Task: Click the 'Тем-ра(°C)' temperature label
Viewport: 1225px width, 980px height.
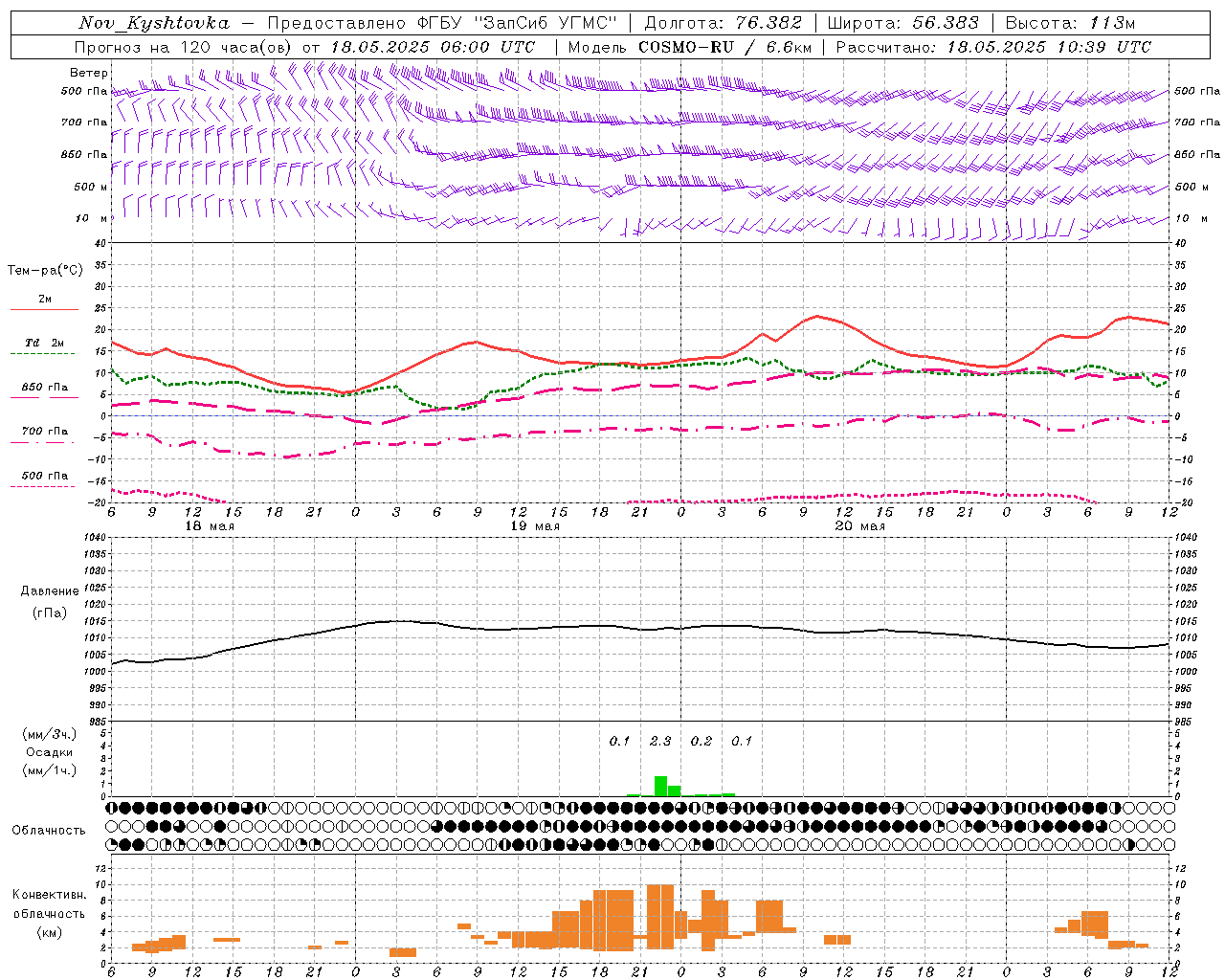Action: (x=45, y=271)
